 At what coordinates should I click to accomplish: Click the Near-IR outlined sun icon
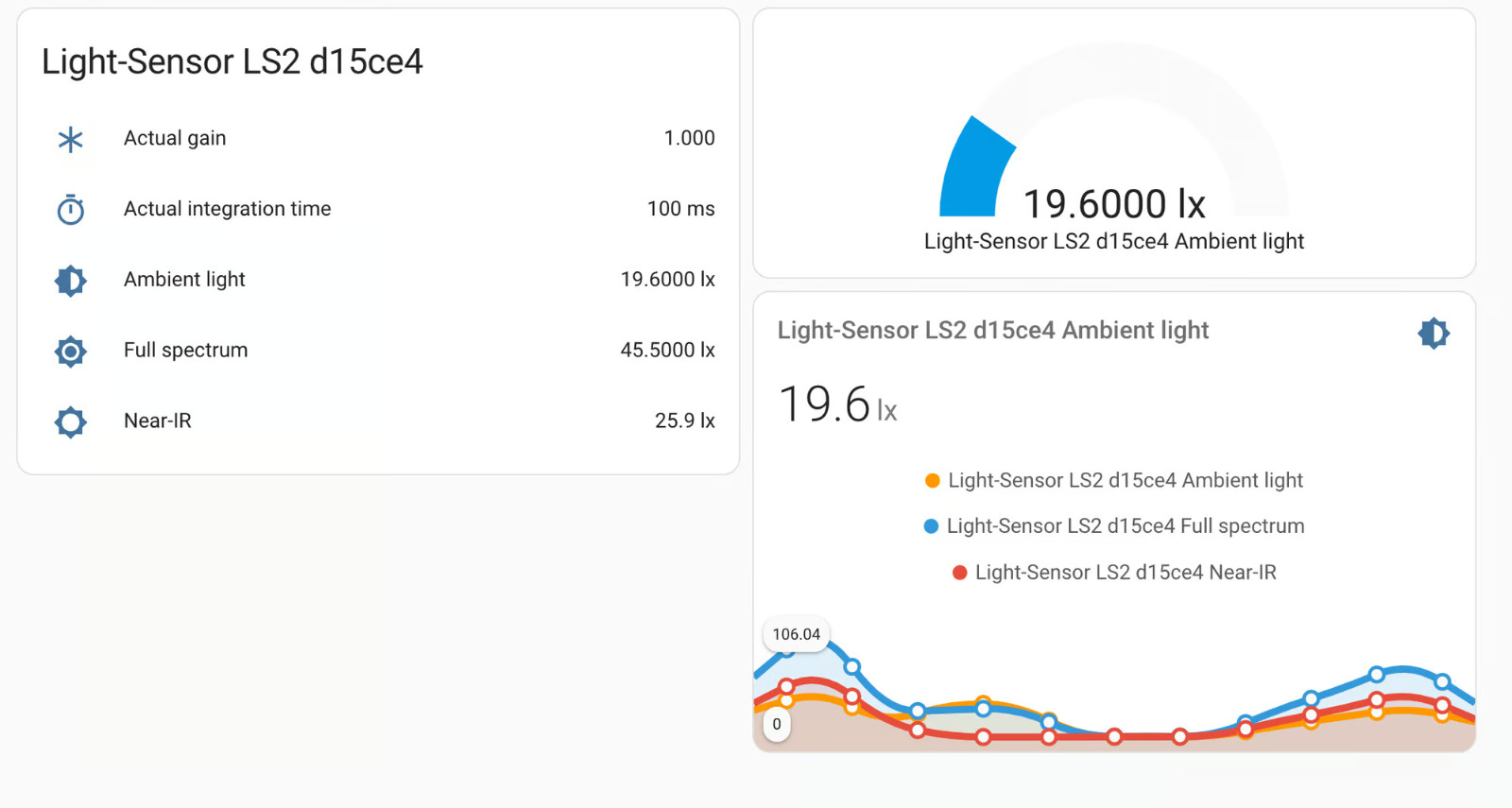click(71, 421)
